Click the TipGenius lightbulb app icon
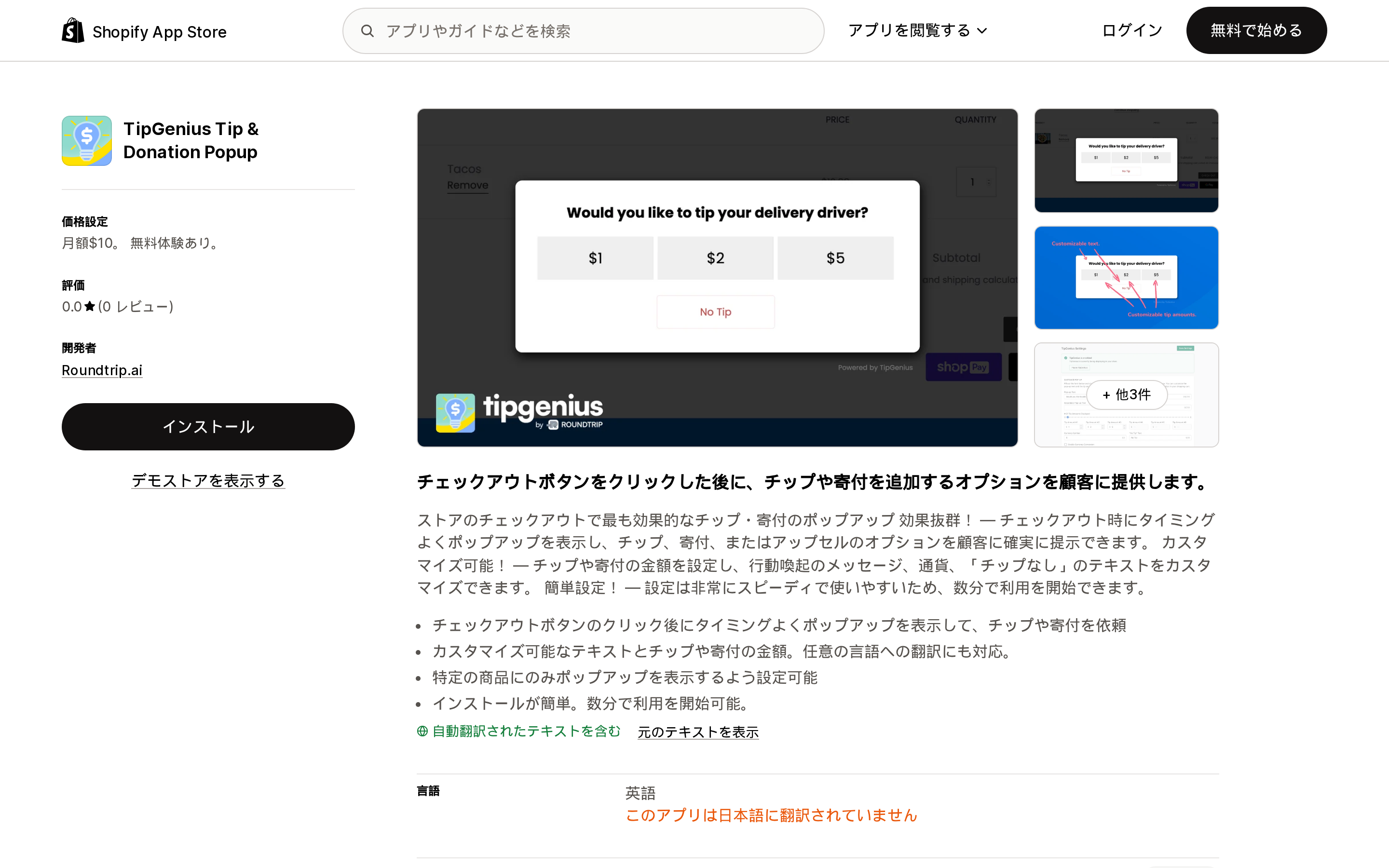Screen dimensions: 1389x868 coord(87,141)
